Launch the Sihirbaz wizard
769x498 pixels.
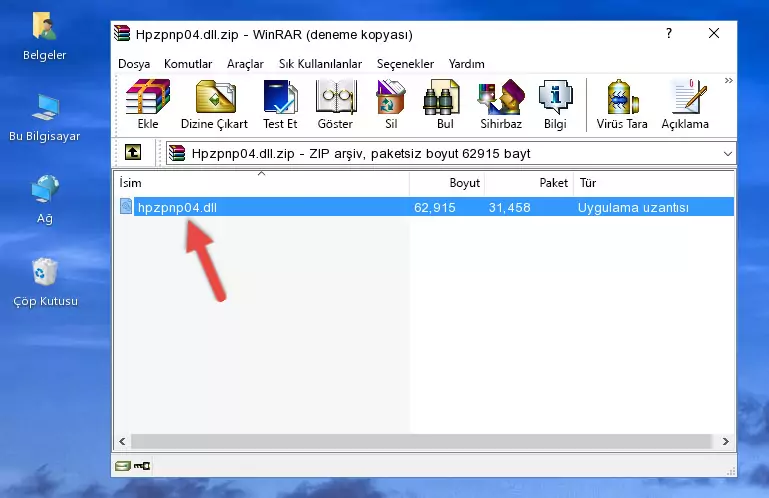tap(501, 105)
